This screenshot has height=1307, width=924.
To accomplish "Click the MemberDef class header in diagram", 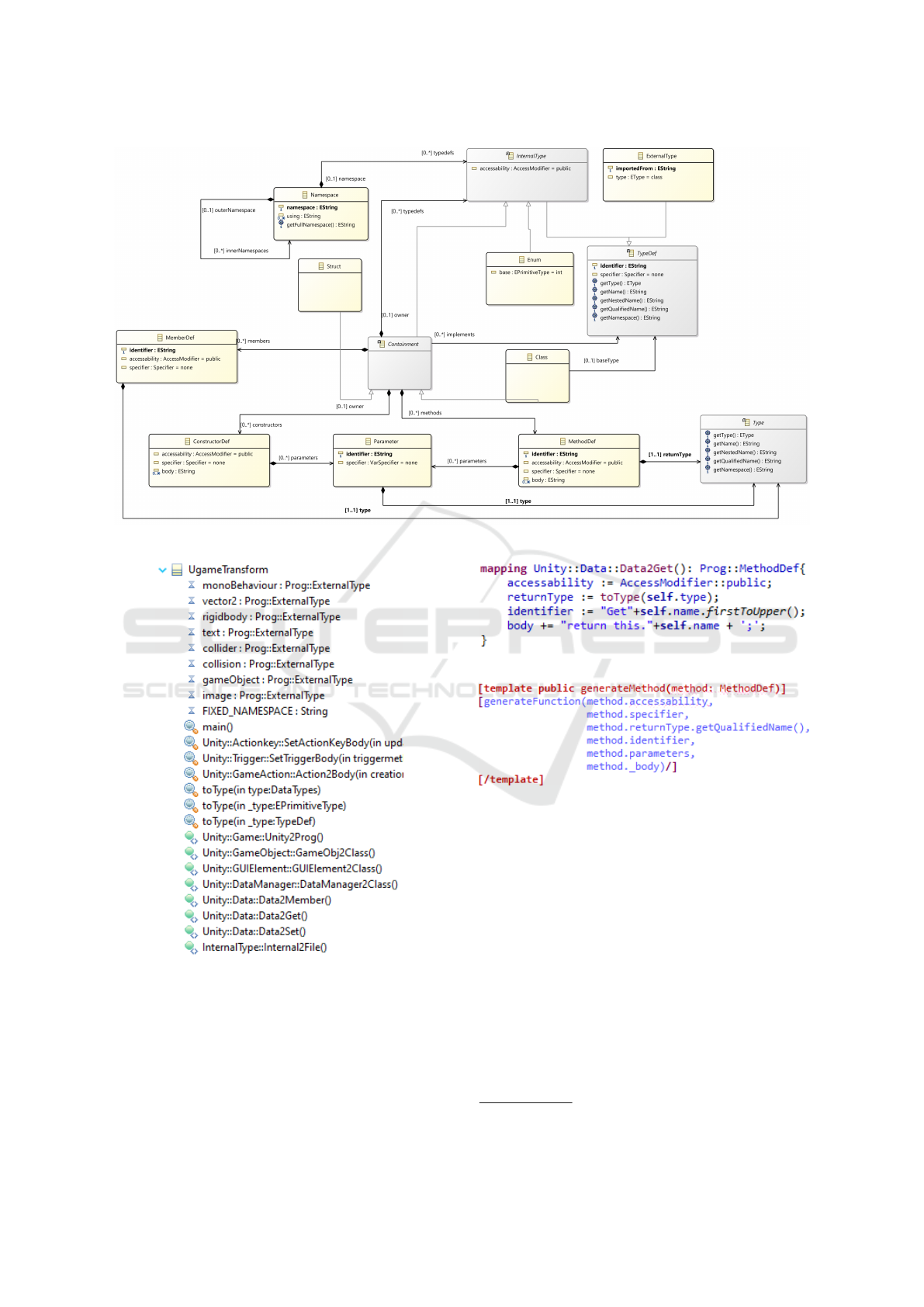I will 177,338.
